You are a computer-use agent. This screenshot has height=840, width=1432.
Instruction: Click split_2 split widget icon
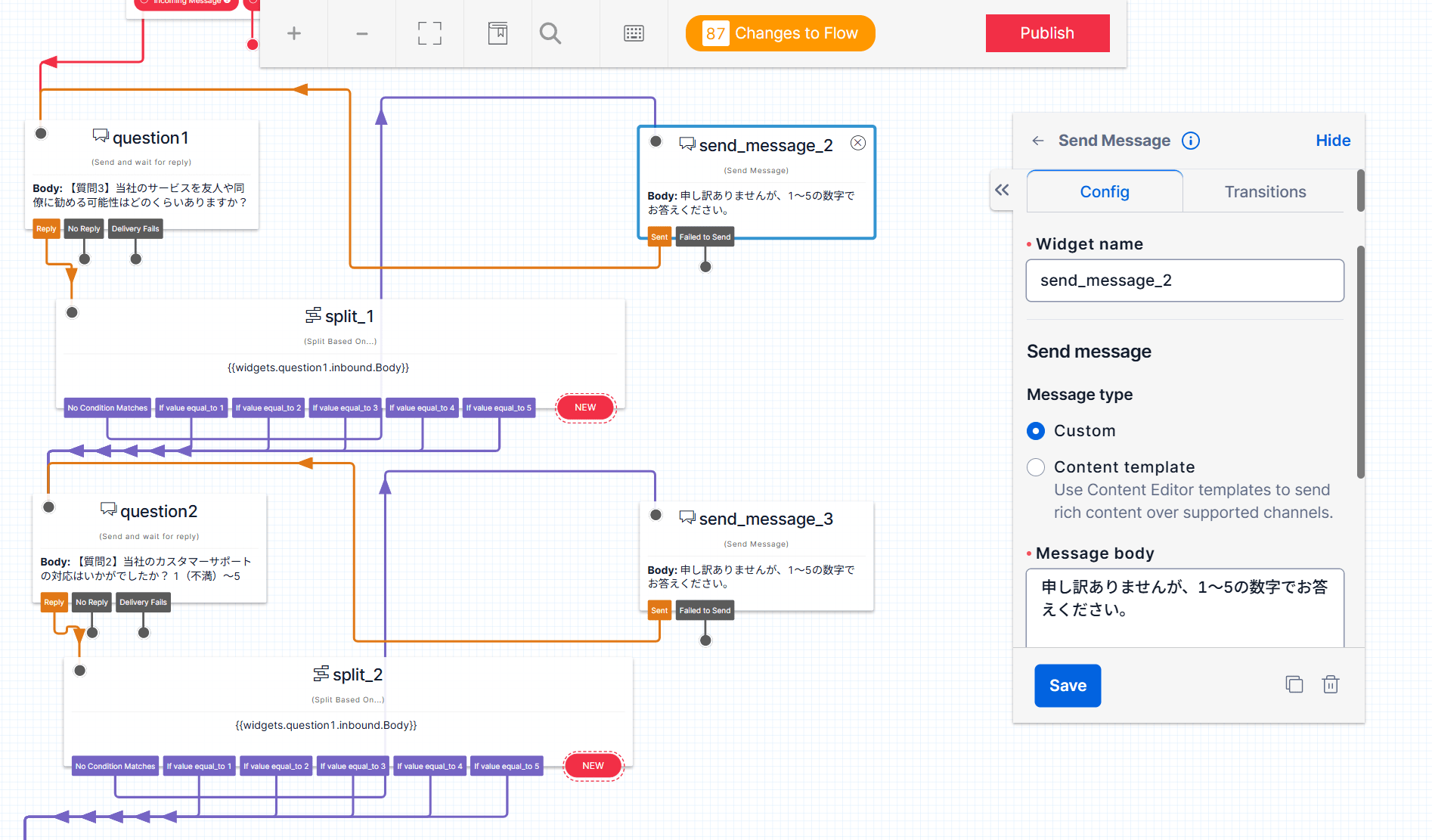coord(321,673)
